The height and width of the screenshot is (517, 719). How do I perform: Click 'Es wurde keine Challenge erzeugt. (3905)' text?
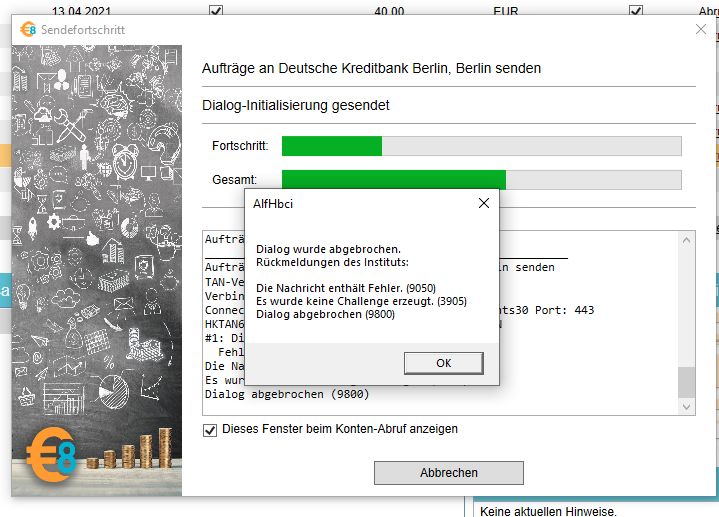coord(361,301)
